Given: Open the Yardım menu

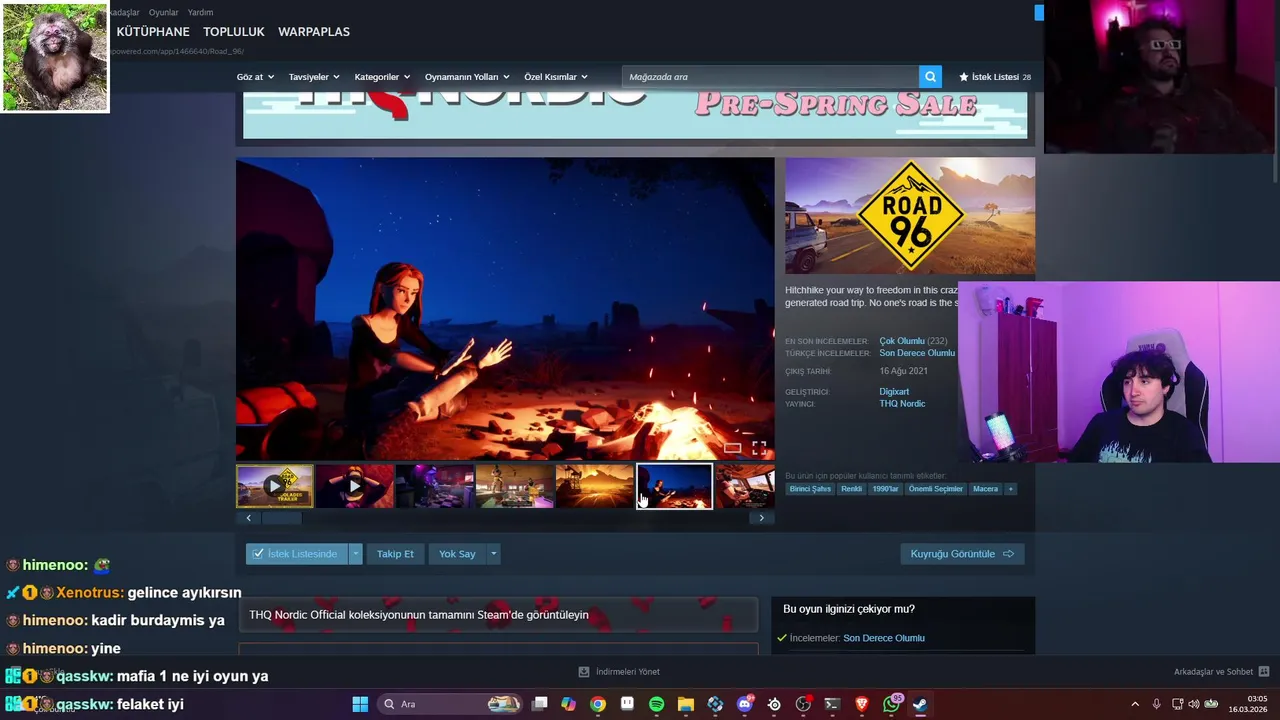Looking at the screenshot, I should click(200, 12).
